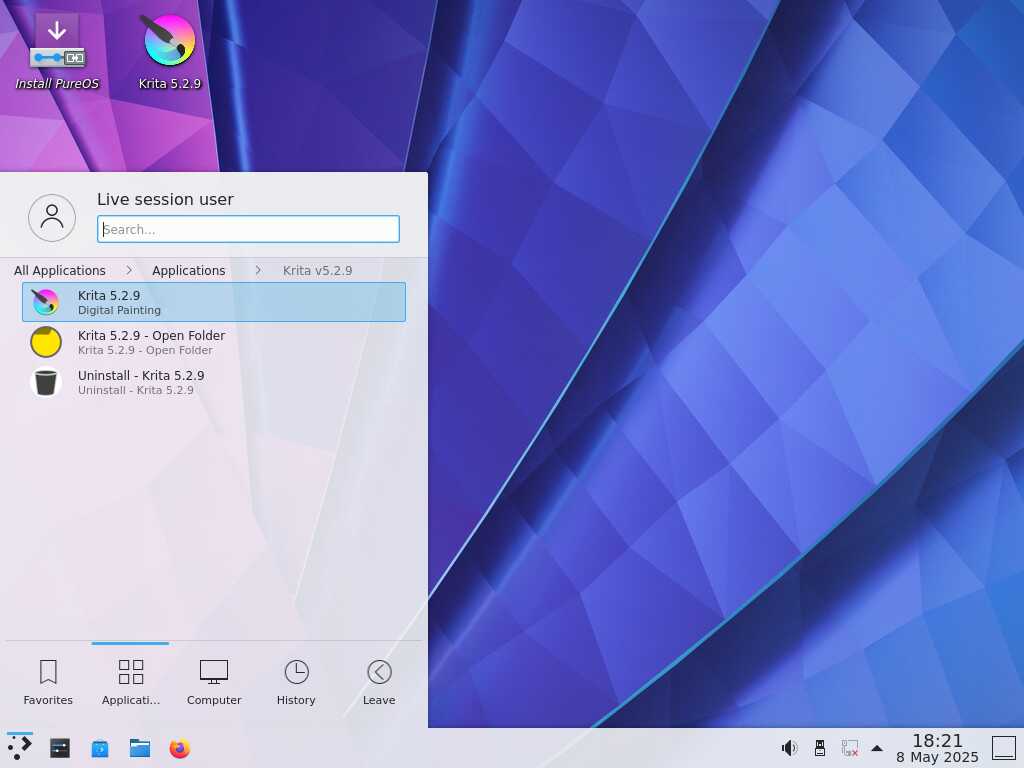Open the audio volume tray icon
The width and height of the screenshot is (1024, 768).
pos(790,748)
